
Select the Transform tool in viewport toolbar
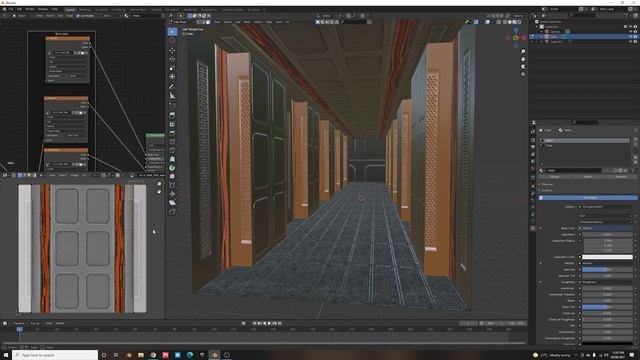172,77
